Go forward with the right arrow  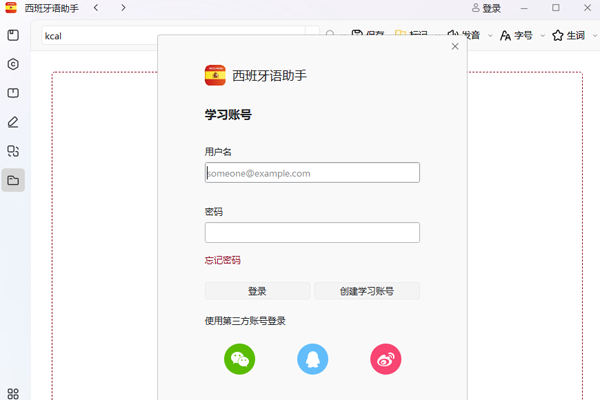coord(123,8)
